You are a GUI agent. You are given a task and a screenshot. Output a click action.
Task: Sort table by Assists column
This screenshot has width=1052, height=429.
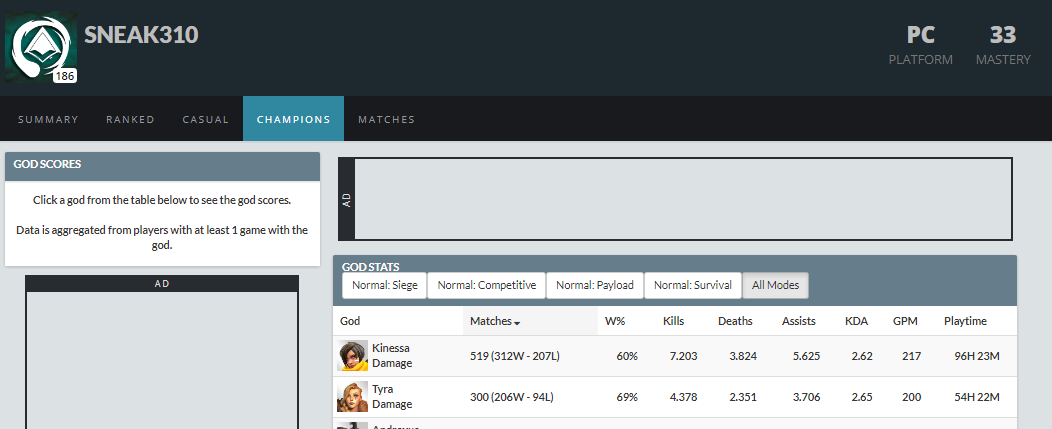[798, 321]
